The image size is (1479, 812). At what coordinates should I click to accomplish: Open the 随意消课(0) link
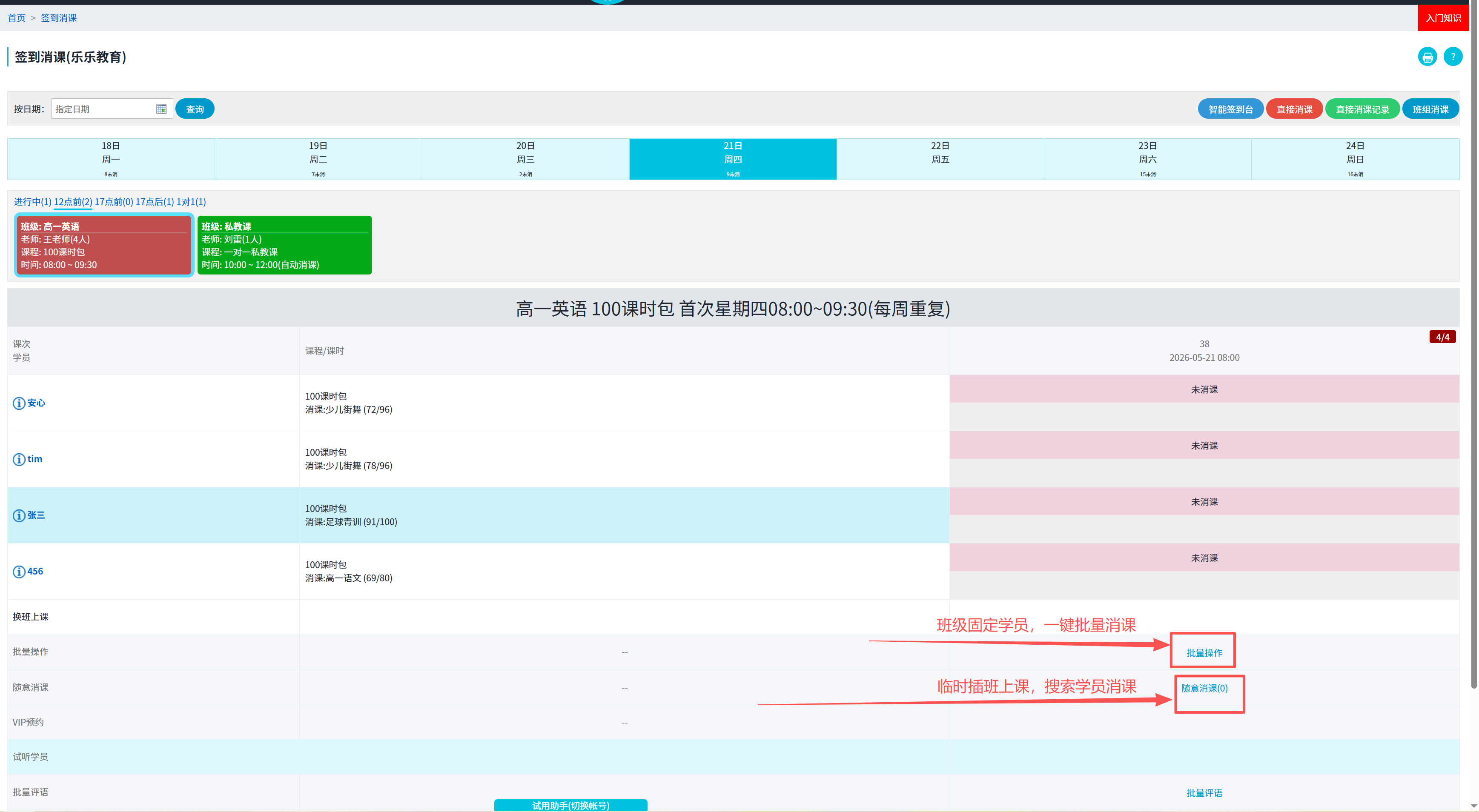click(1204, 689)
